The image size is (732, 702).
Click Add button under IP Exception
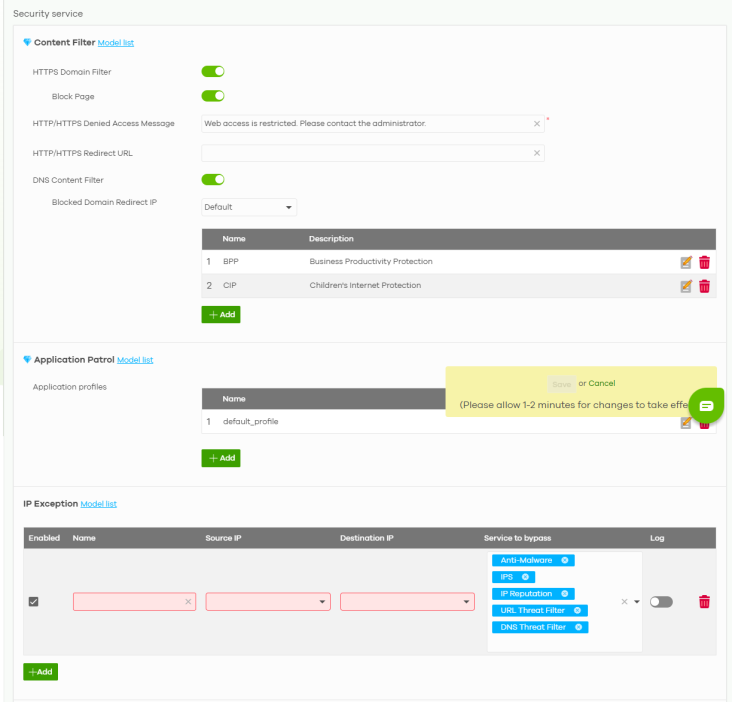click(41, 672)
